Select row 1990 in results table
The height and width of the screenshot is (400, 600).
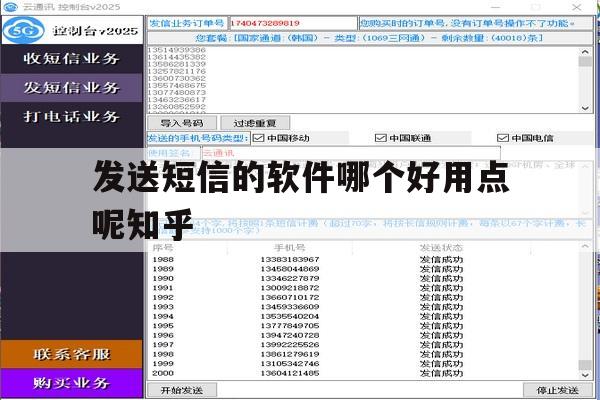[x=364, y=278]
